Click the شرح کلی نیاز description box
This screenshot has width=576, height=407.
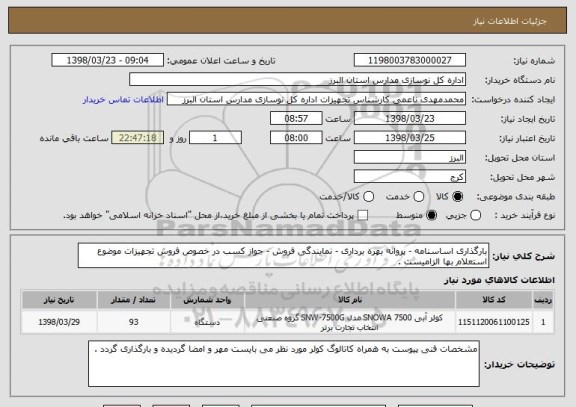(x=283, y=256)
